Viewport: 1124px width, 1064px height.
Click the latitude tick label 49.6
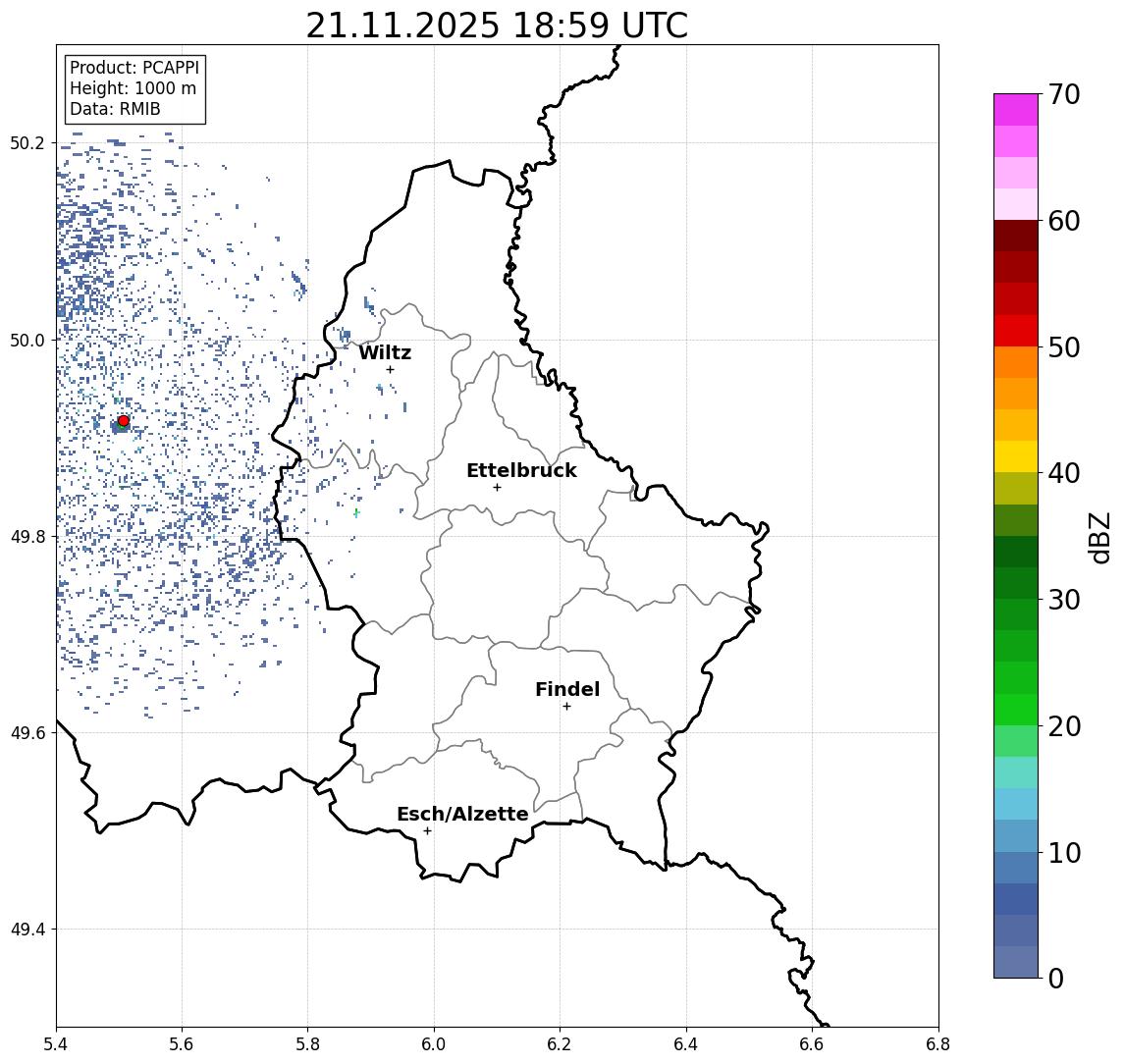pos(27,733)
